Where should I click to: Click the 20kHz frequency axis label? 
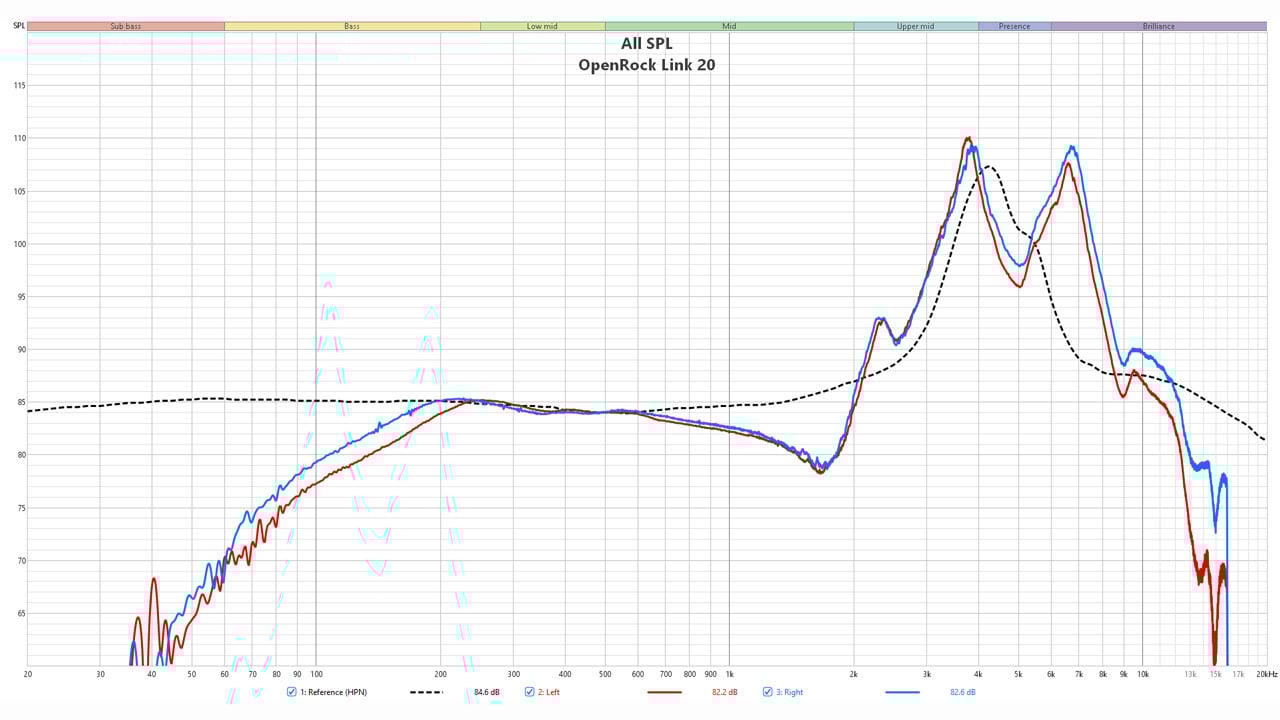(x=1267, y=674)
